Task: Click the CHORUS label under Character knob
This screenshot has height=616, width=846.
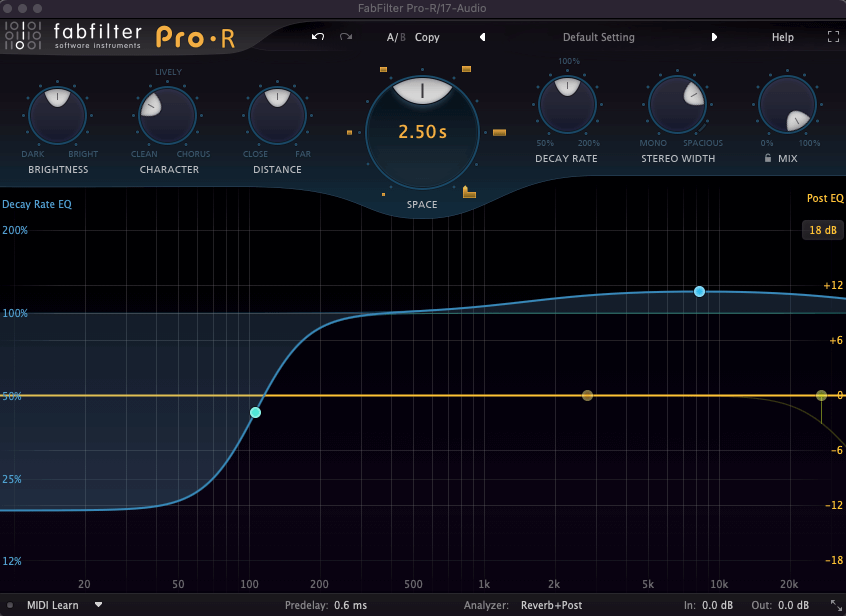Action: [x=193, y=154]
